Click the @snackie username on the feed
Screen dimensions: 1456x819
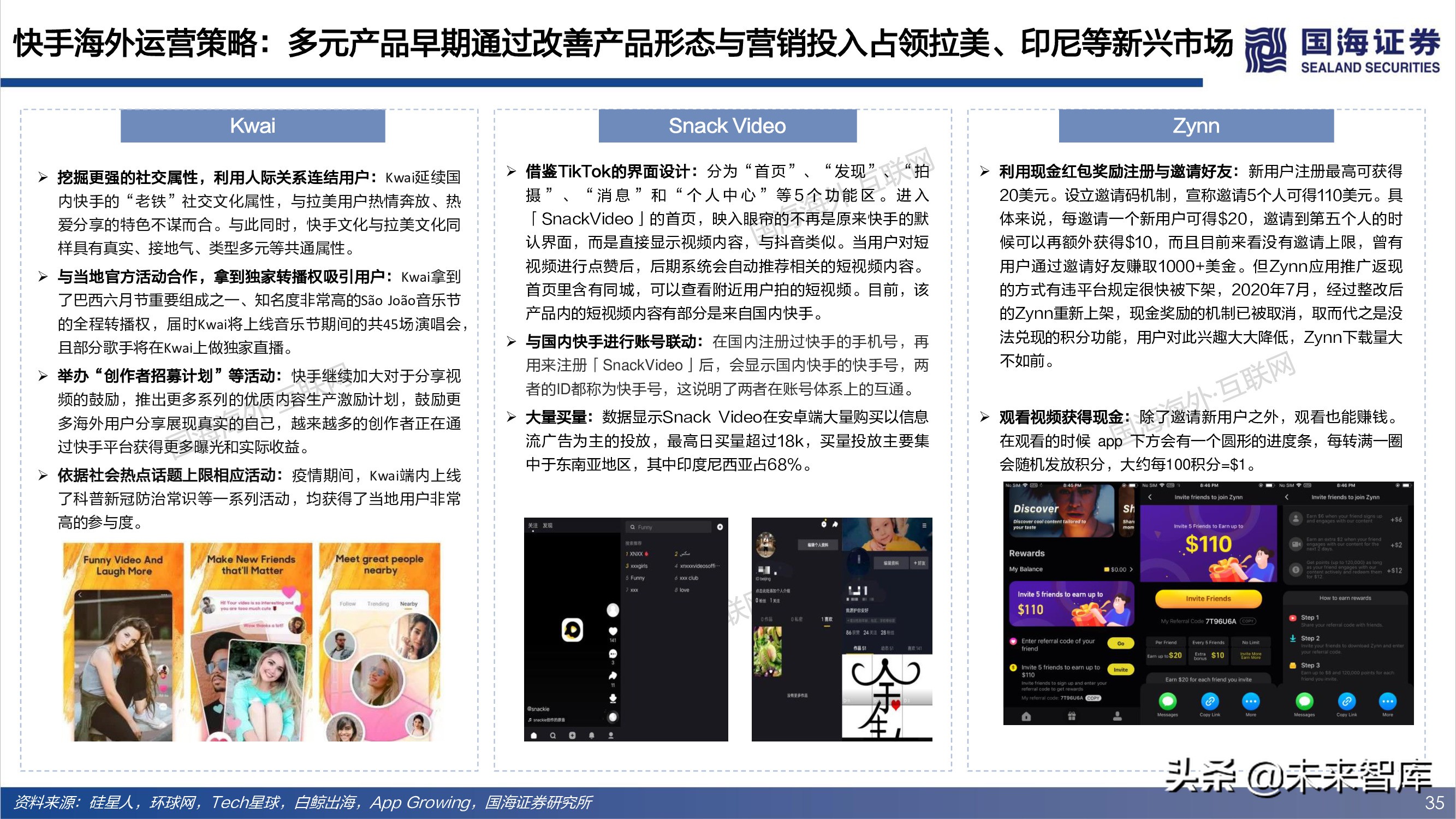[539, 709]
